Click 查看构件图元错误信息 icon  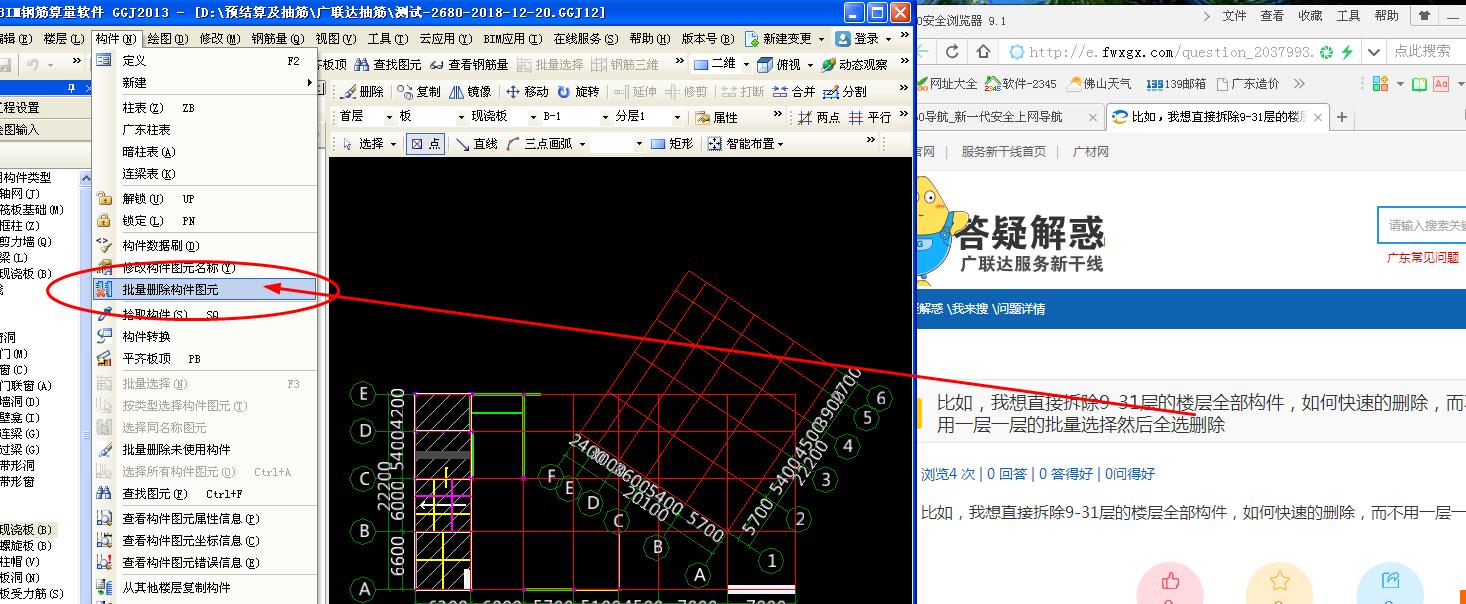pos(104,563)
